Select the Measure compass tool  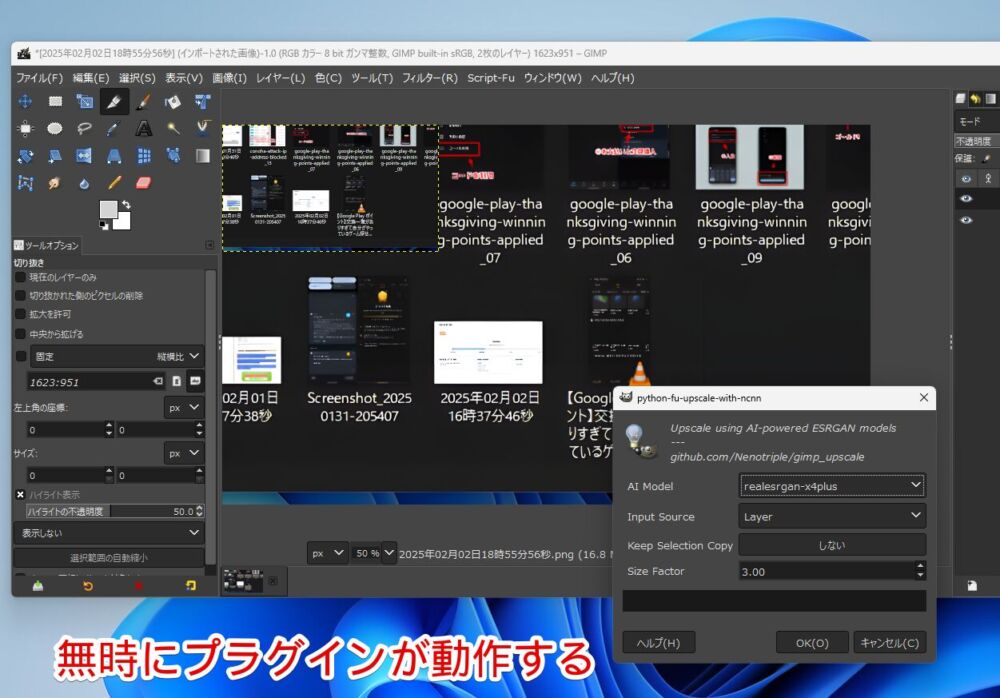[x=203, y=129]
